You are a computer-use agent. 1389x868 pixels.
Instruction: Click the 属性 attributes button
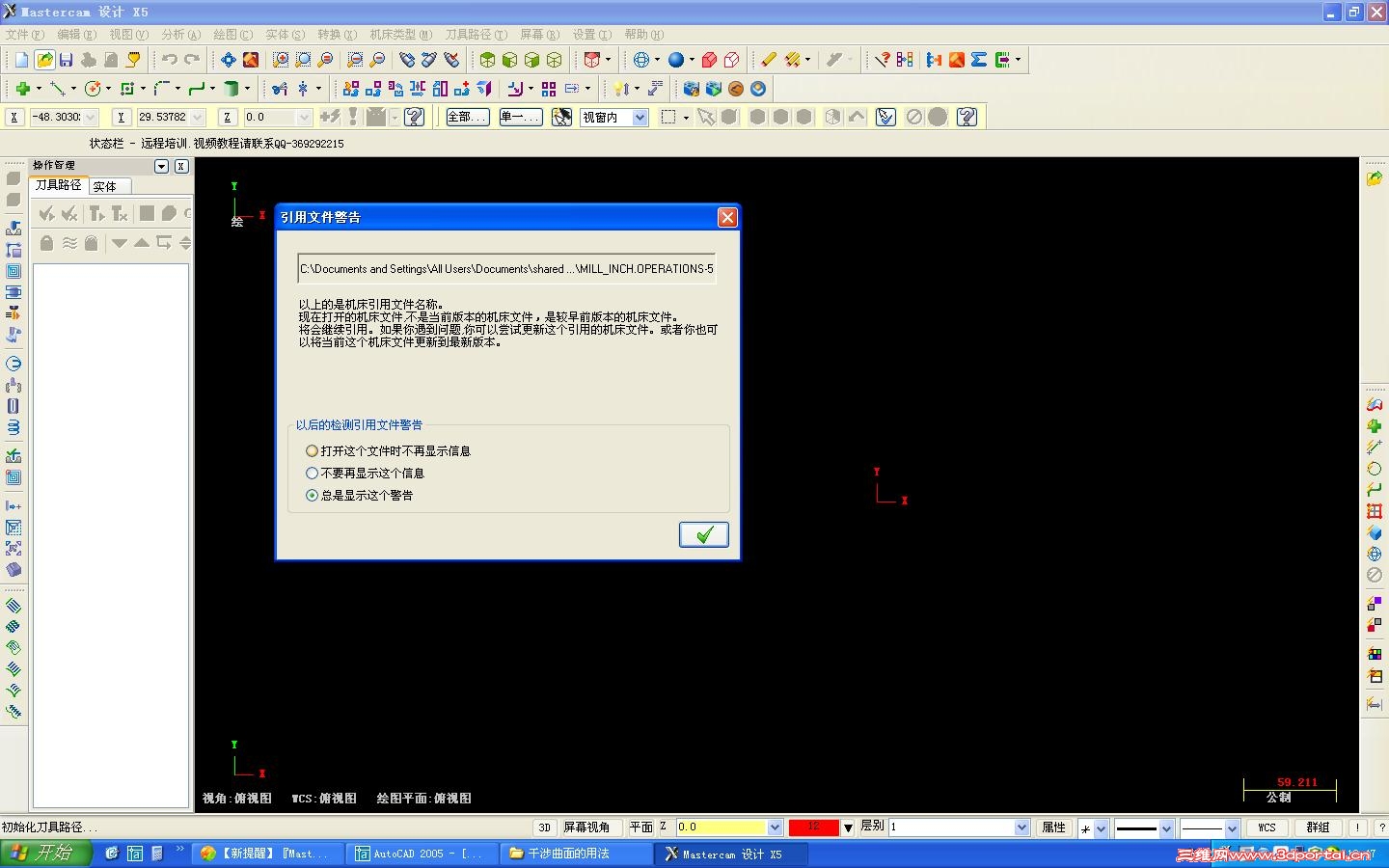1053,827
